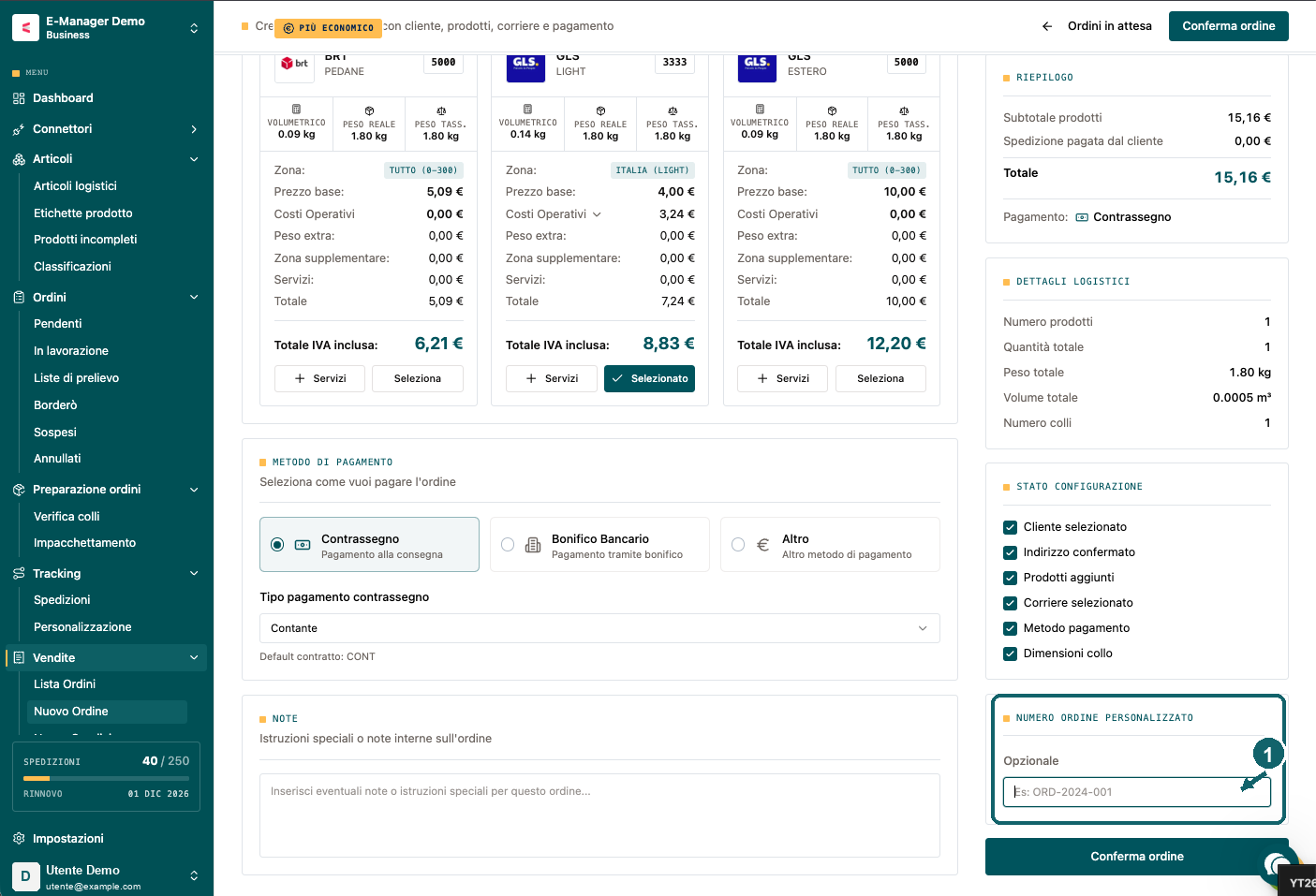Screen dimensions: 1316x896
Task: Toggle the Cliente selezionato checkbox
Action: click(x=1010, y=527)
